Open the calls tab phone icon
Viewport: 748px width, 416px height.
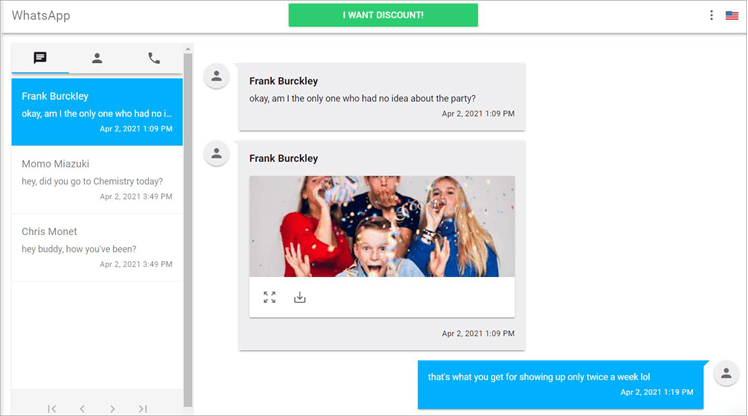click(154, 58)
